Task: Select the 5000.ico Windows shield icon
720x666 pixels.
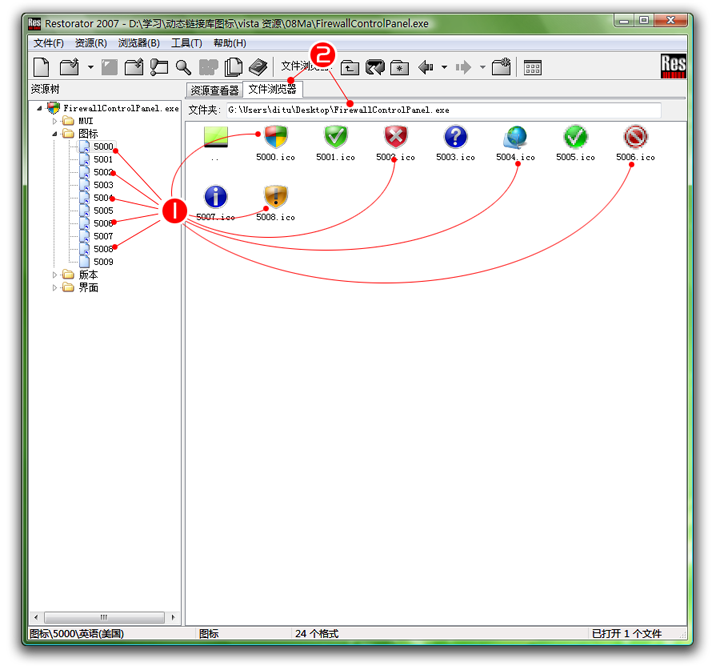Action: coord(275,138)
